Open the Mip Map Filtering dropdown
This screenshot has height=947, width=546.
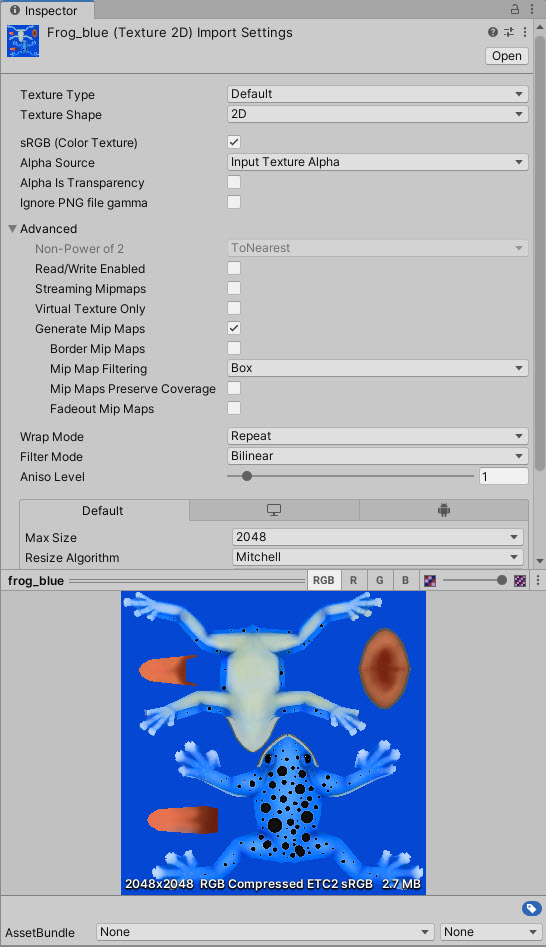click(377, 368)
